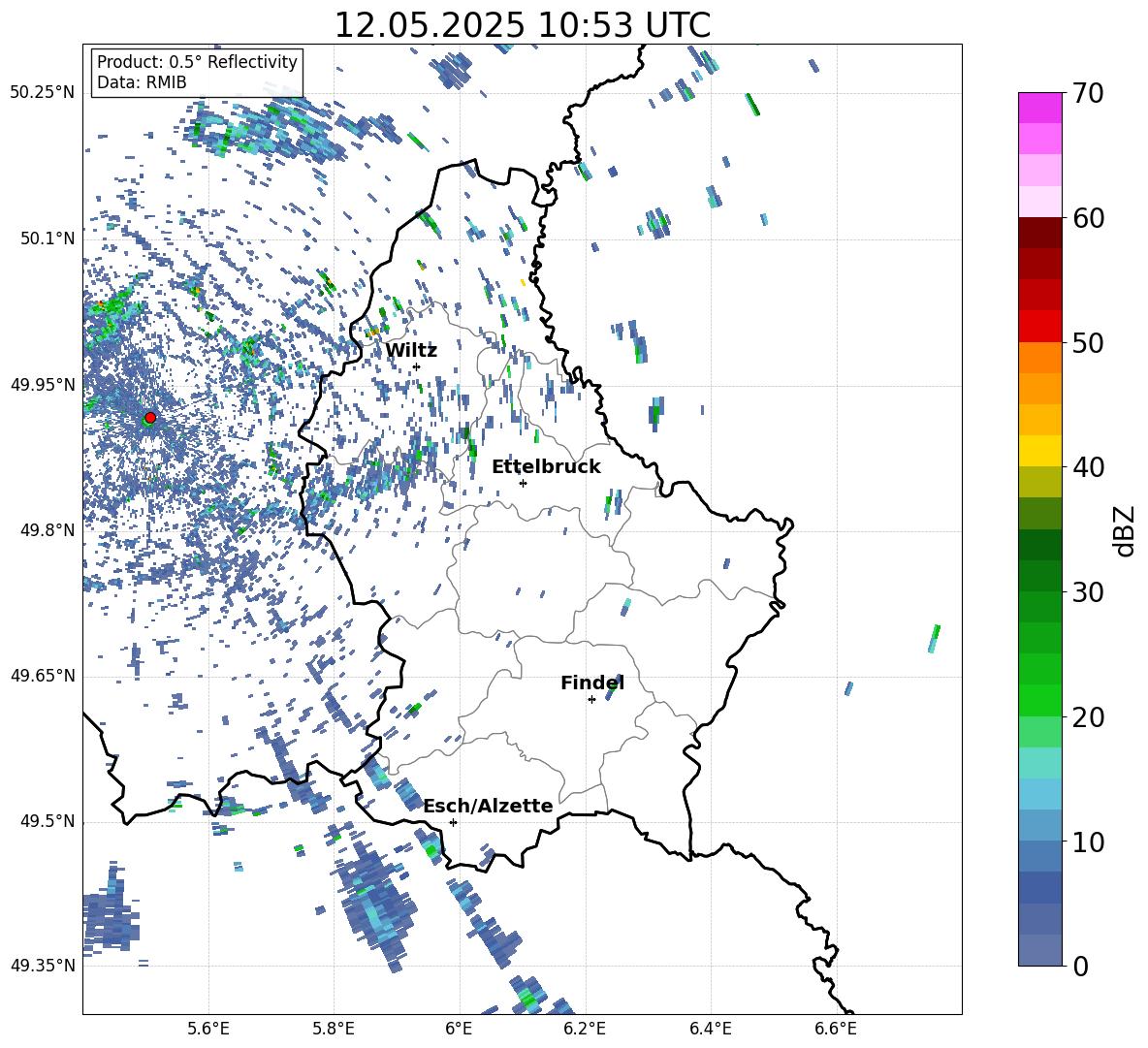Image resolution: width=1148 pixels, height=1048 pixels.
Task: Click the 50.1°N latitude label
Action: click(x=48, y=238)
